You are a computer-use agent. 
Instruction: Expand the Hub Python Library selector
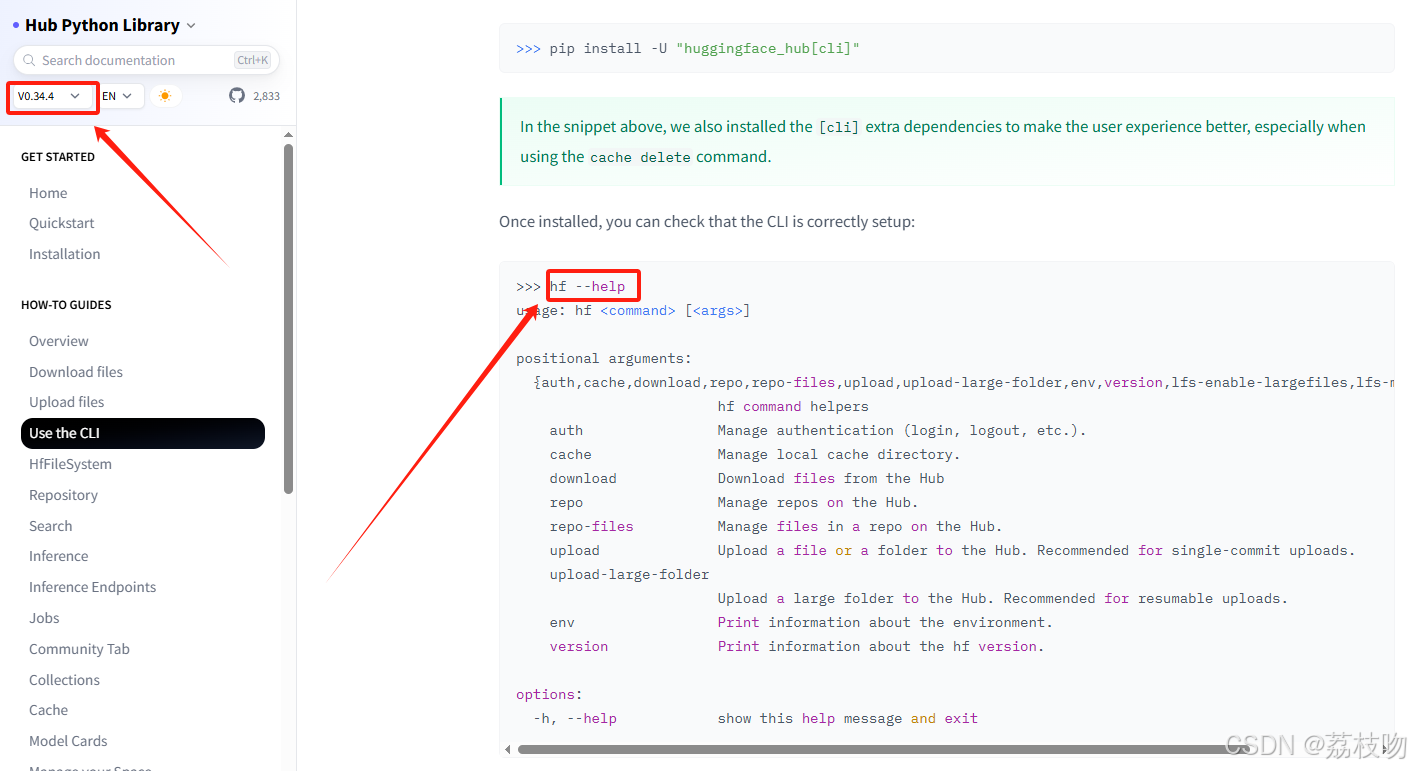[x=104, y=25]
